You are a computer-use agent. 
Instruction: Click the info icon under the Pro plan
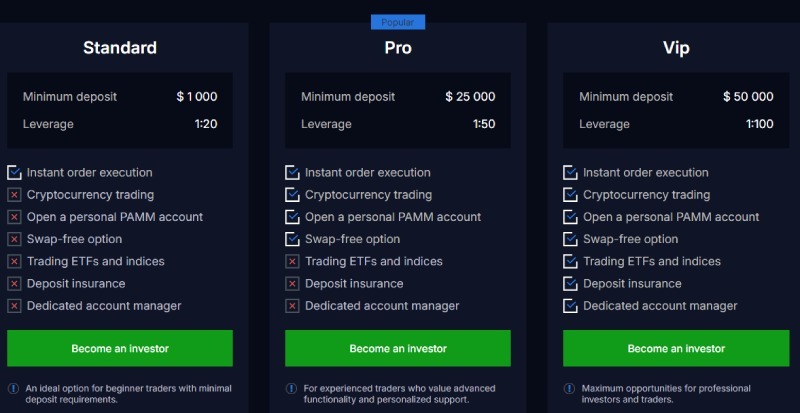(291, 388)
